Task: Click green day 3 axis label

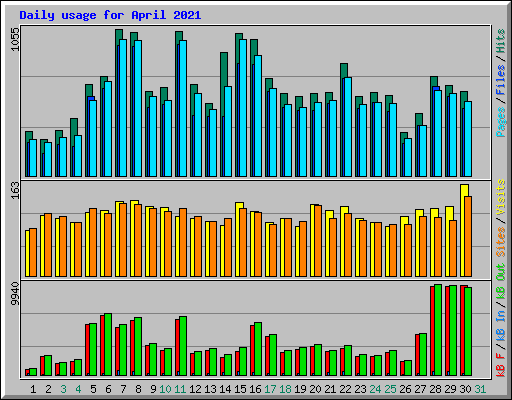Action: pyautogui.click(x=63, y=389)
